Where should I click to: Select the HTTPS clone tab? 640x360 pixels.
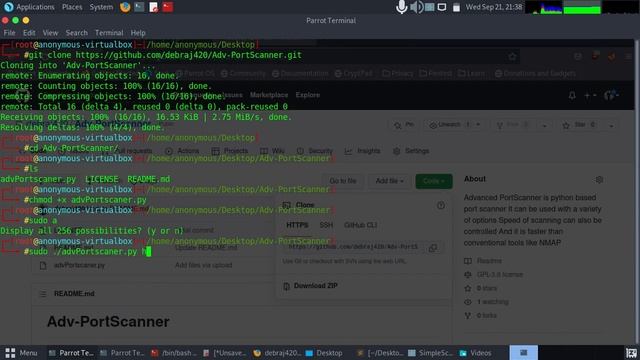point(297,225)
